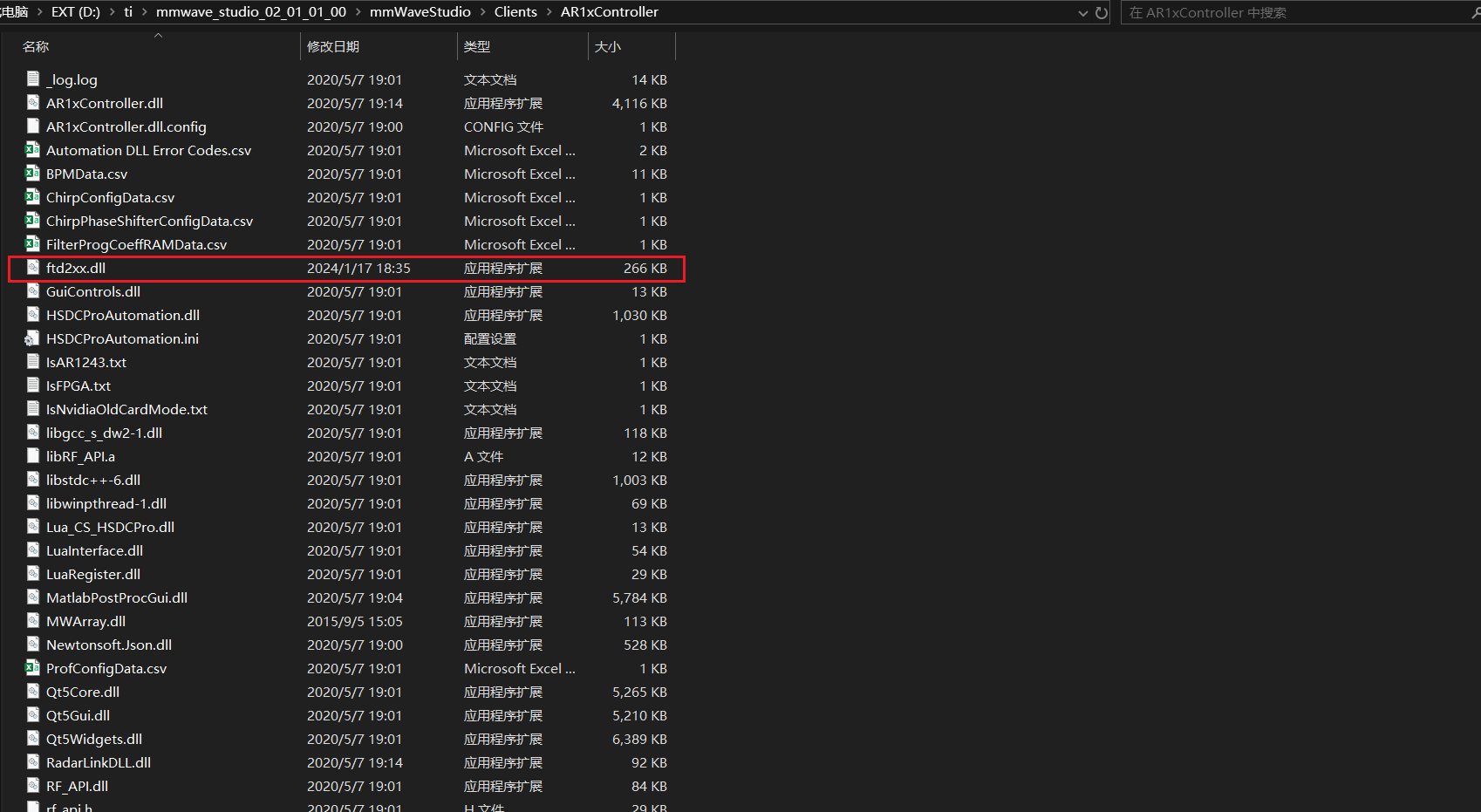Image resolution: width=1481 pixels, height=812 pixels.
Task: Refresh the AR1xController folder view
Action: point(1102,12)
